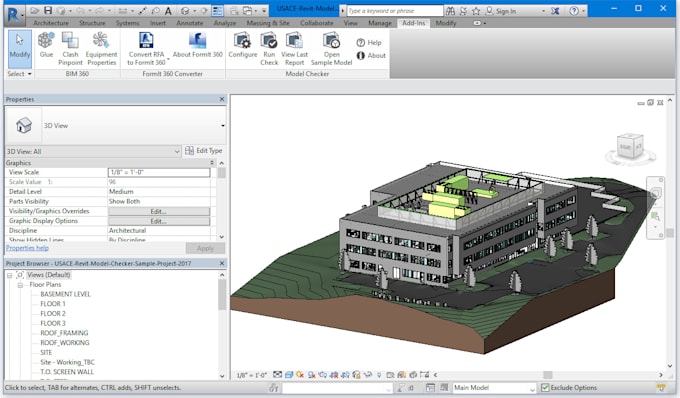Open BASEMENT LEVEL floor plan

[65, 294]
